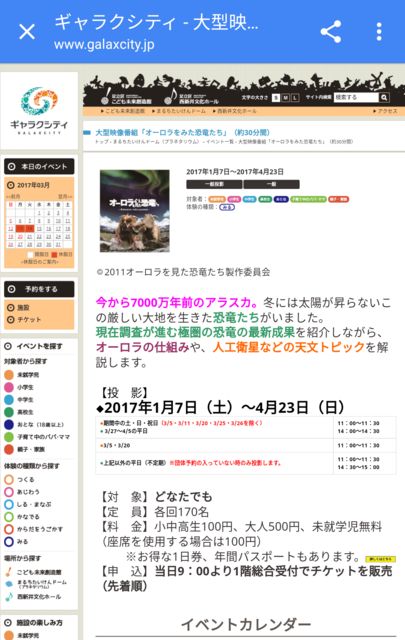The height and width of the screenshot is (640, 405).
Task: Click the 検索する search input field
Action: [x=356, y=98]
